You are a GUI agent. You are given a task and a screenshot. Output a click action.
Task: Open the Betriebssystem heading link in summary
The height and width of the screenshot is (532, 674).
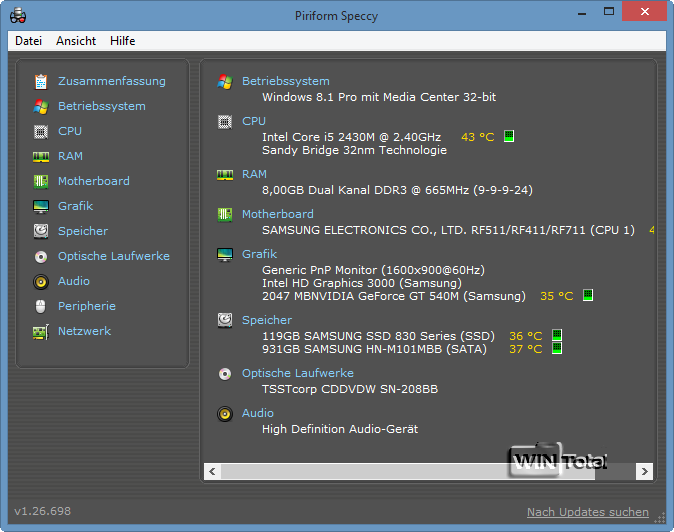286,81
